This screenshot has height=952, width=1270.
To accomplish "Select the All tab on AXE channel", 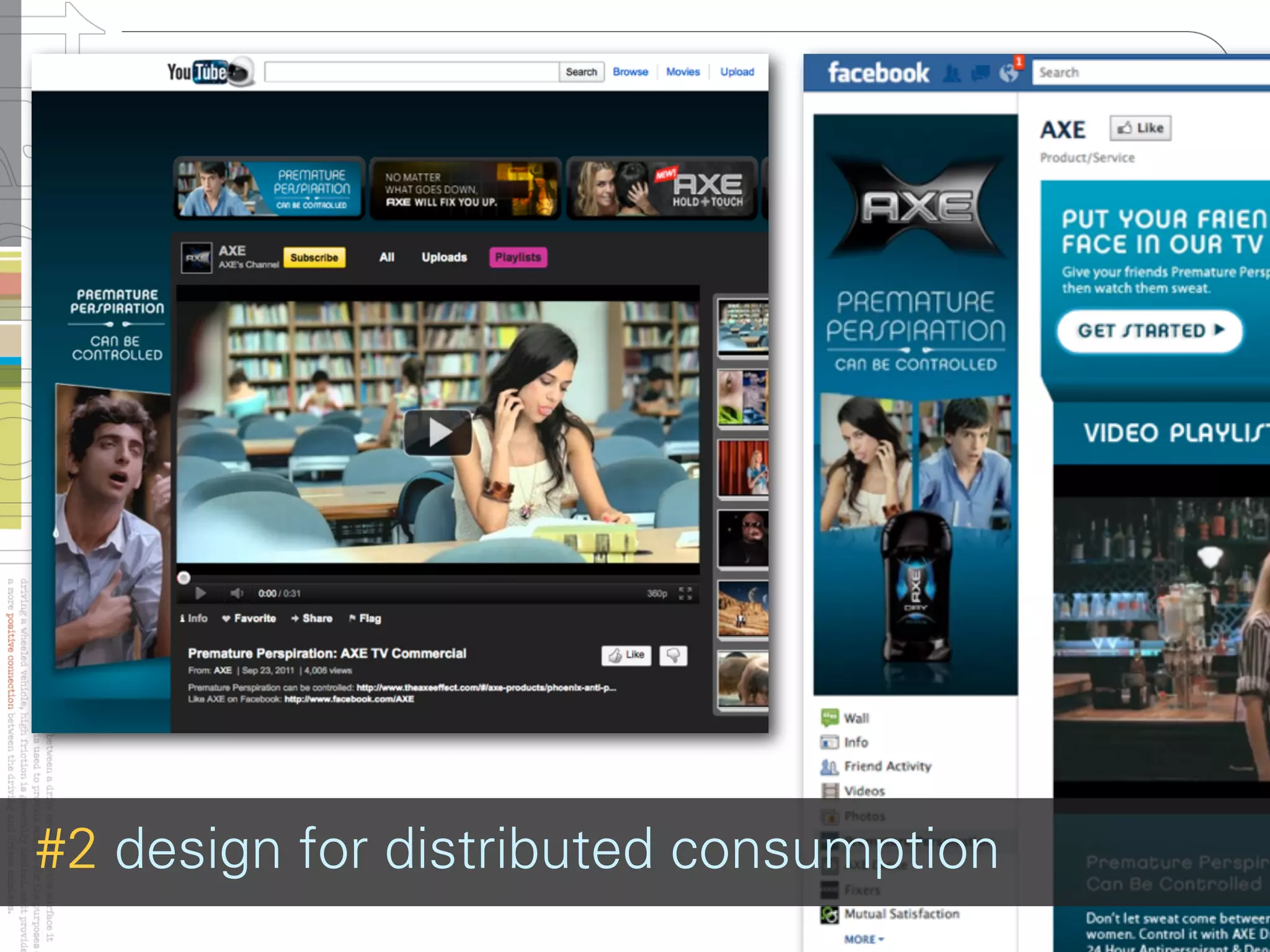I will (387, 257).
